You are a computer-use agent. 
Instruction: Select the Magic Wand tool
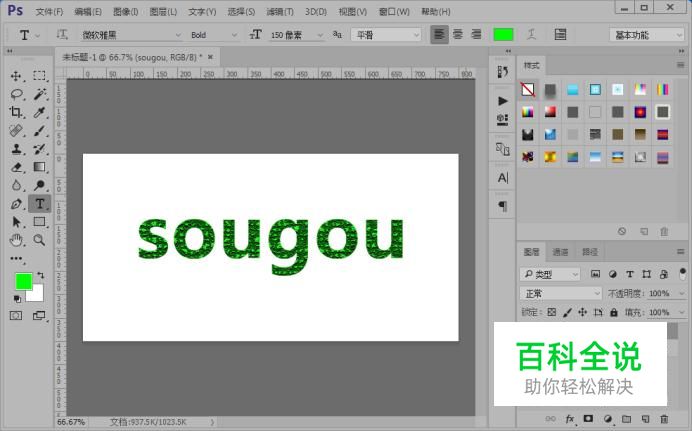tap(39, 94)
